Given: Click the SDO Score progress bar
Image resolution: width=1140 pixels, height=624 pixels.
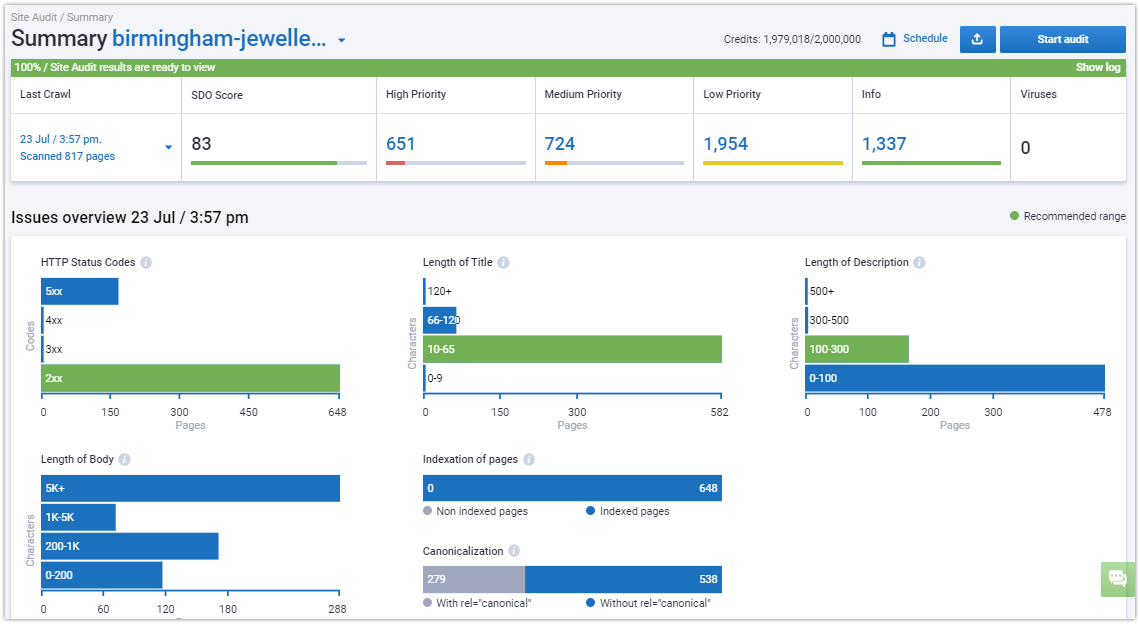Looking at the screenshot, I should [278, 162].
